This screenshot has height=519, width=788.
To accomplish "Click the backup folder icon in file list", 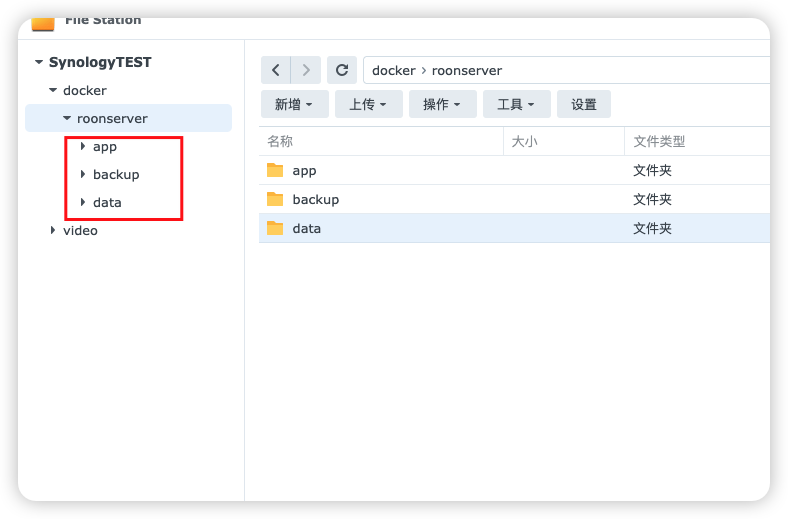I will pyautogui.click(x=276, y=199).
